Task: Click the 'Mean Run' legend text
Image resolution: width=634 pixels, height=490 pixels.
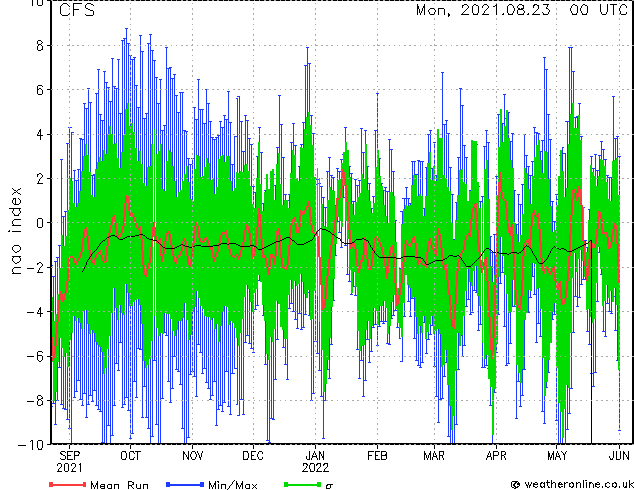Action: tap(119, 485)
